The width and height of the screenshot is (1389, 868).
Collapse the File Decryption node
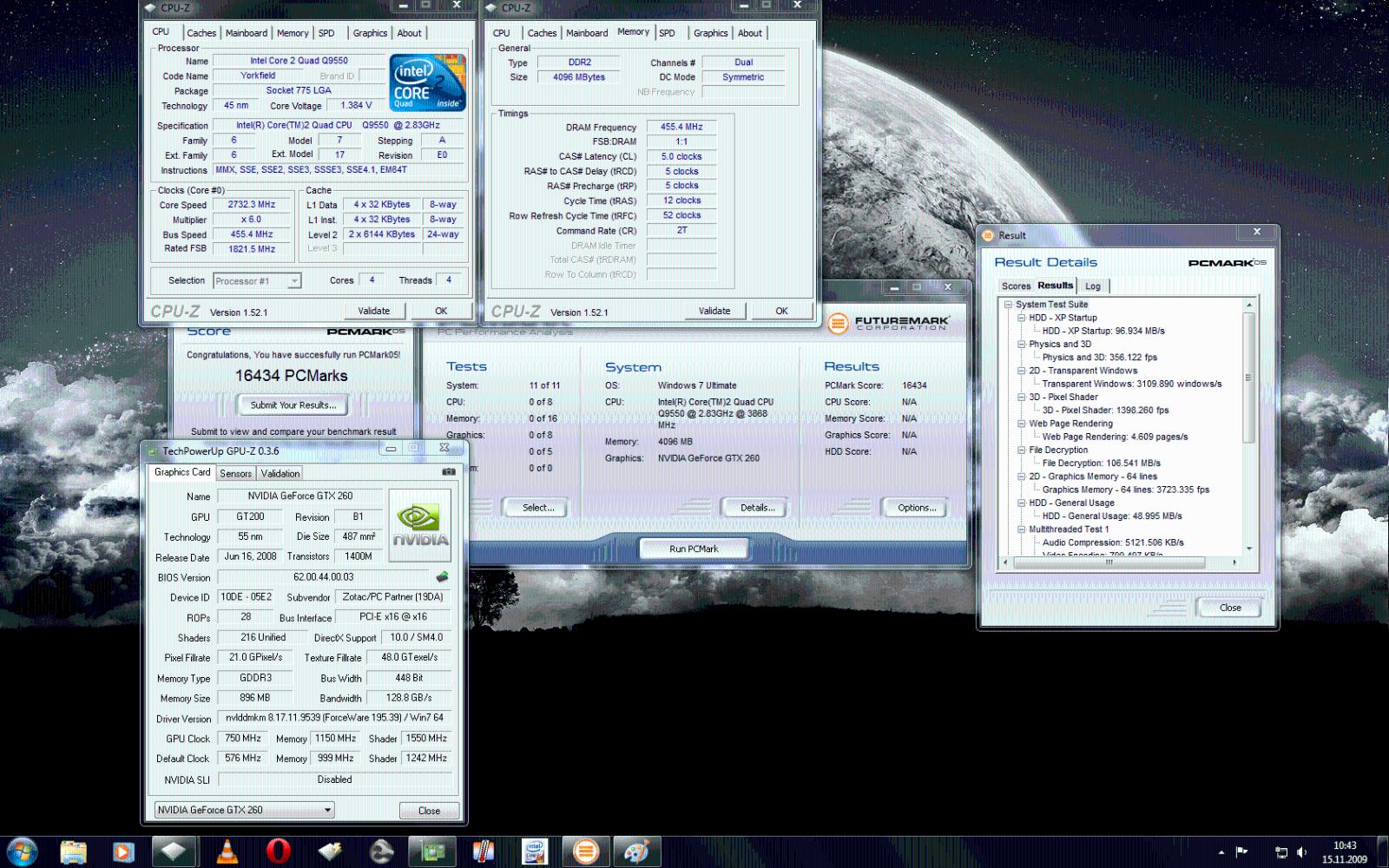1021,450
